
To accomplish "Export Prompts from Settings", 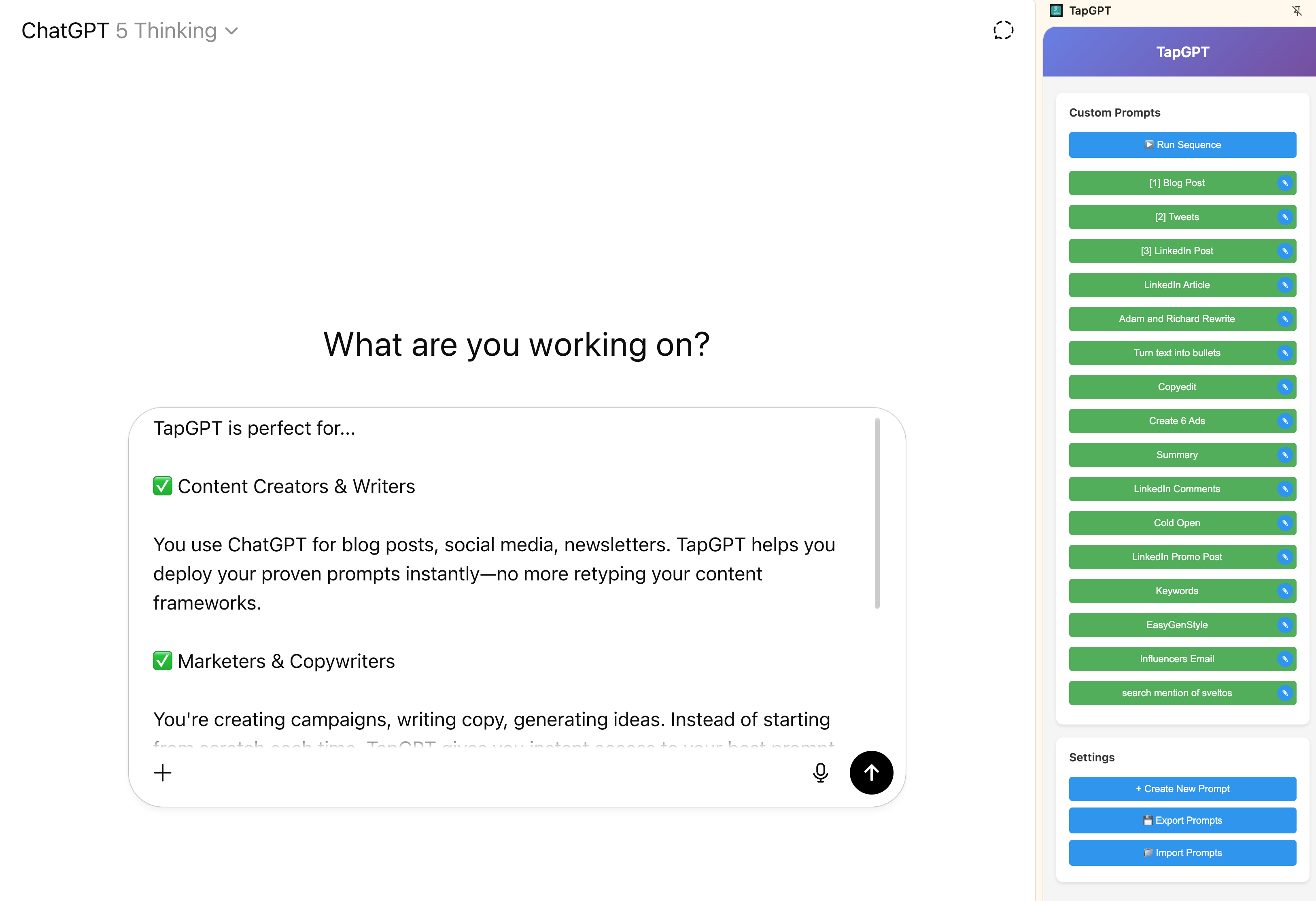I will tap(1182, 820).
